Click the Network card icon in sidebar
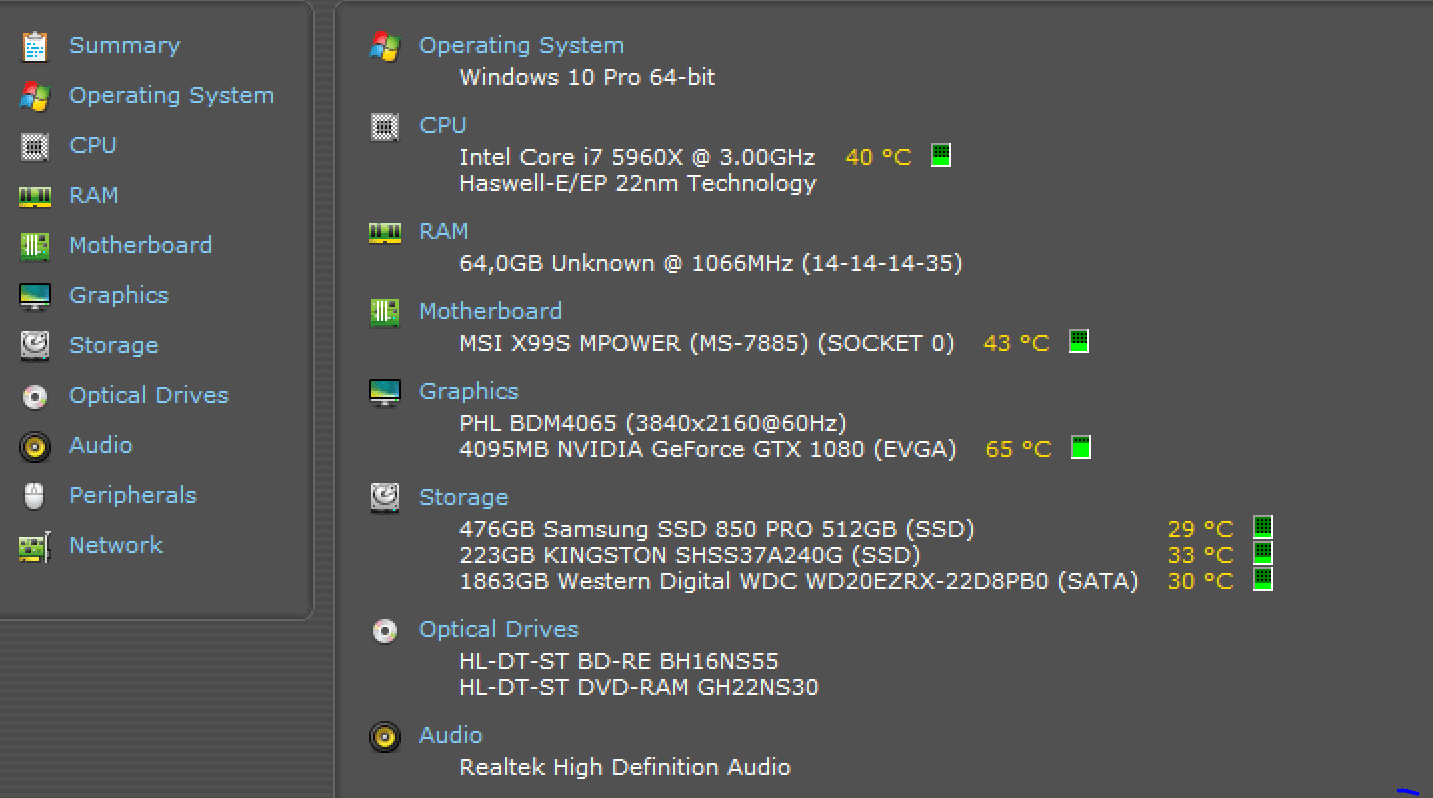Image resolution: width=1433 pixels, height=798 pixels. pos(35,546)
